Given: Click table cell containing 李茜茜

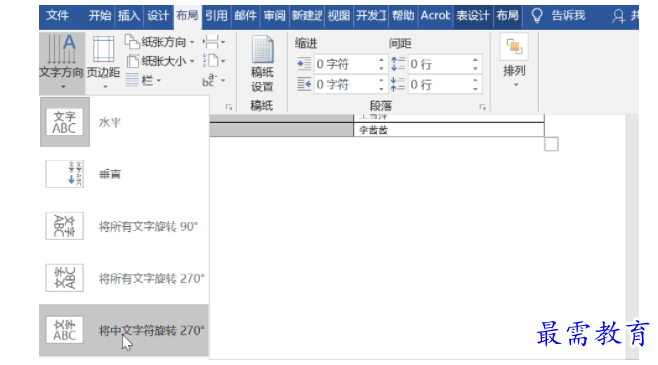Looking at the screenshot, I should (x=449, y=130).
